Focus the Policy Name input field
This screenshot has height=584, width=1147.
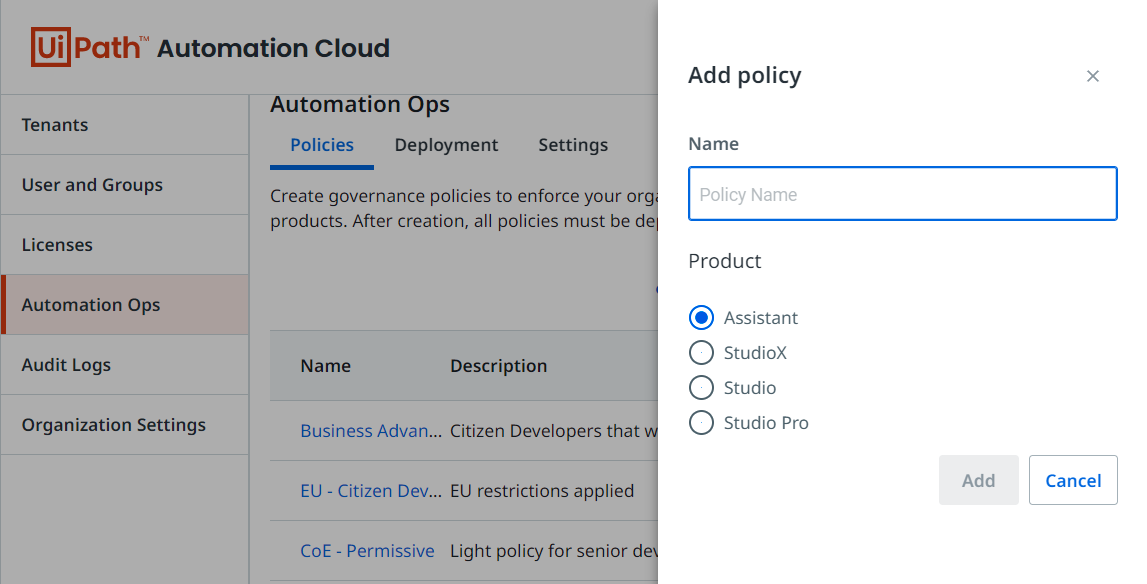[902, 194]
